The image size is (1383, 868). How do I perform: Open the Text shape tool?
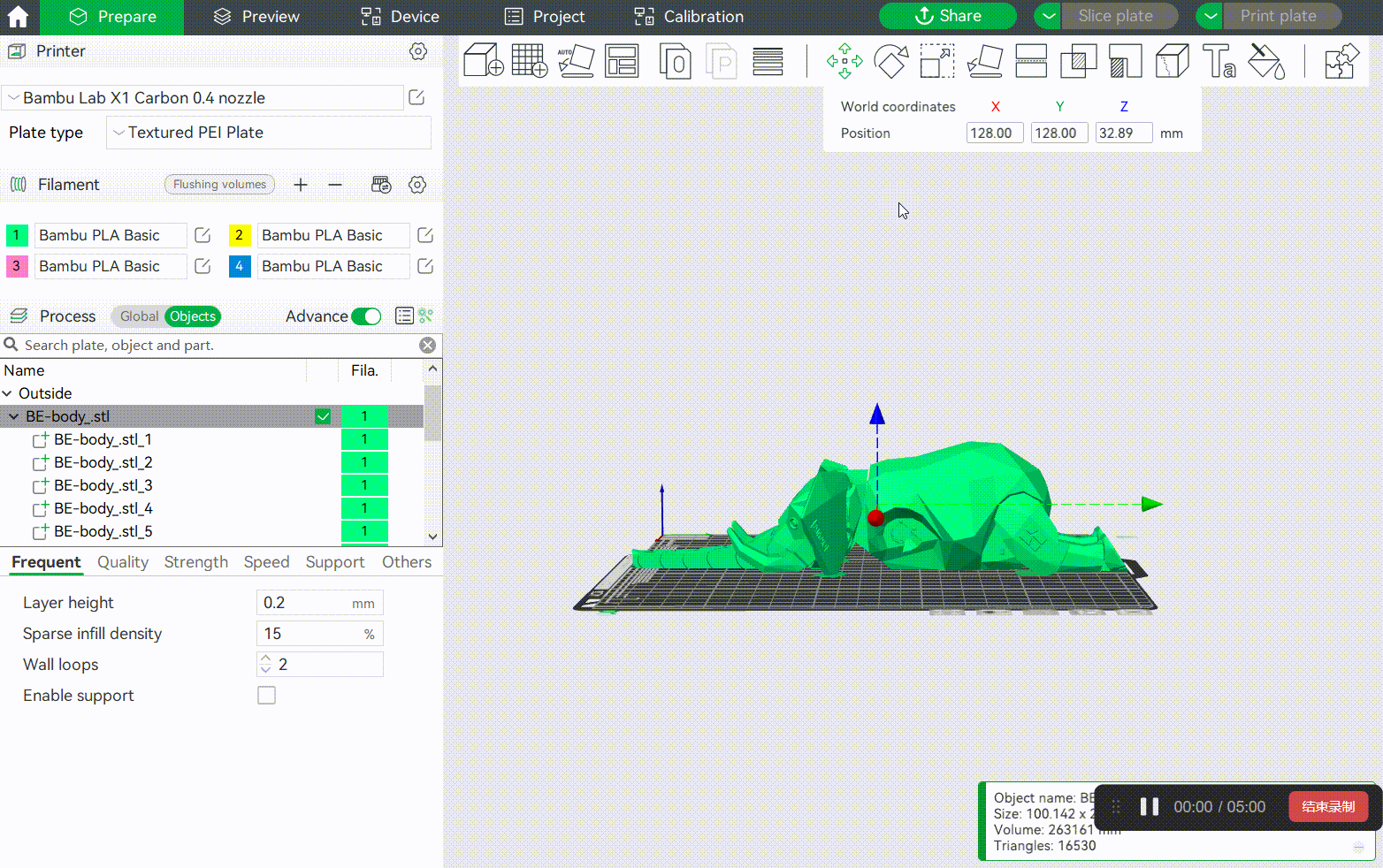(1219, 61)
